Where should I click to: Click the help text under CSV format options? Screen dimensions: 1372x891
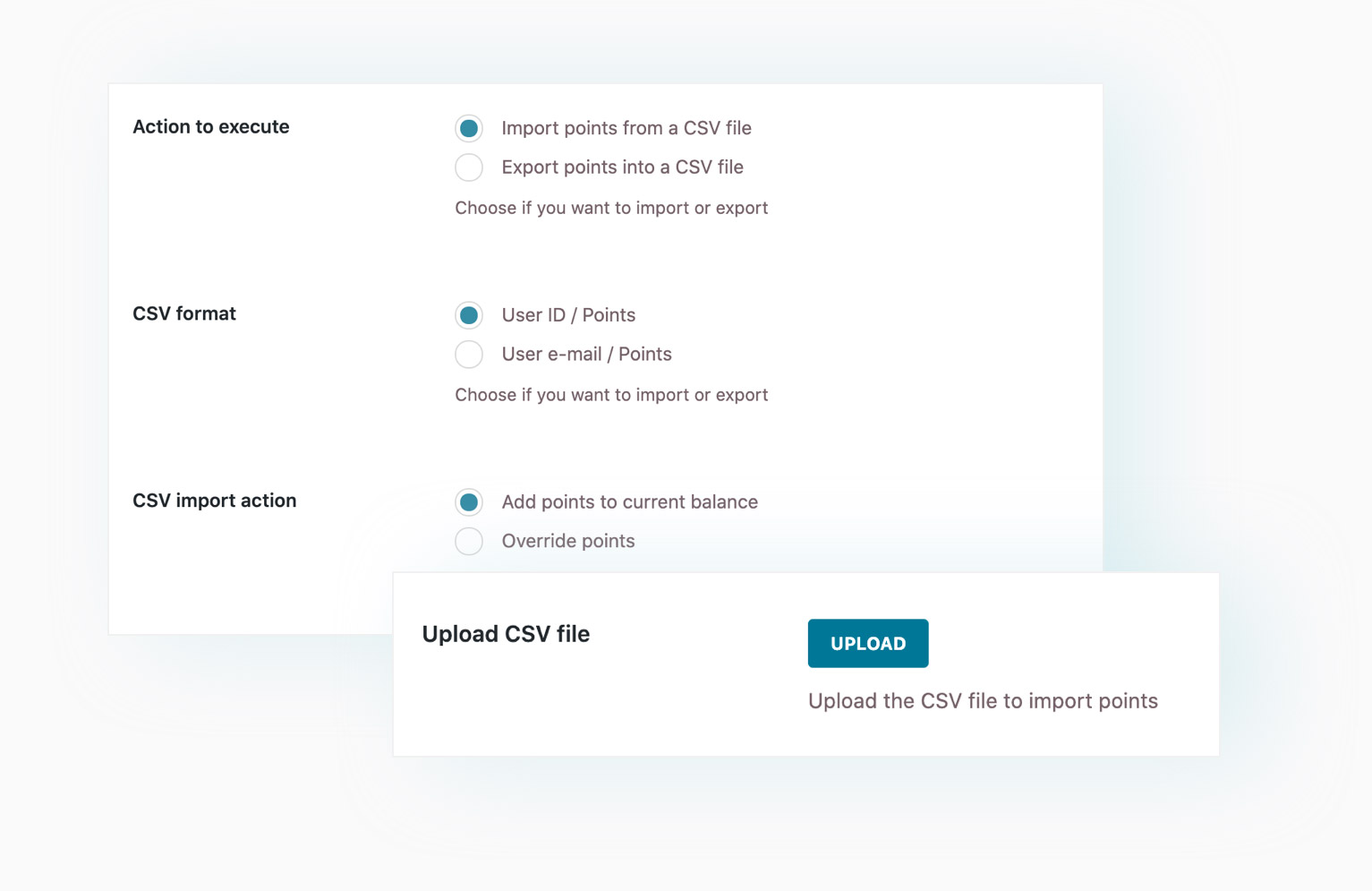point(611,395)
